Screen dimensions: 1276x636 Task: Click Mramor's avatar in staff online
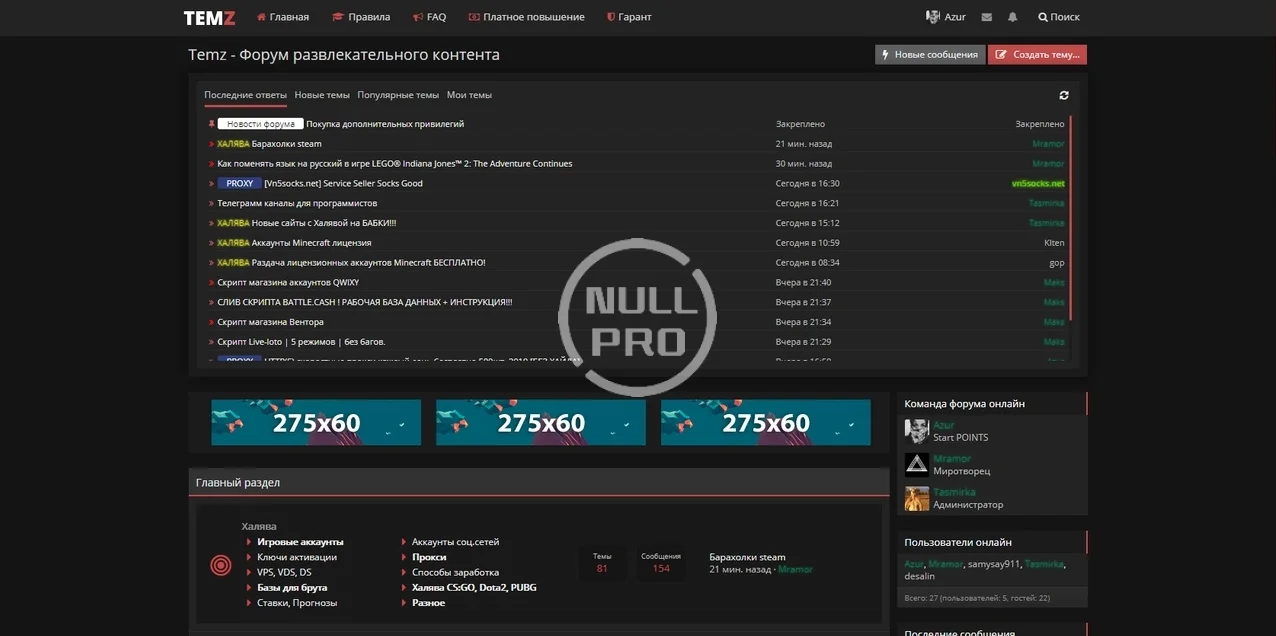point(917,465)
